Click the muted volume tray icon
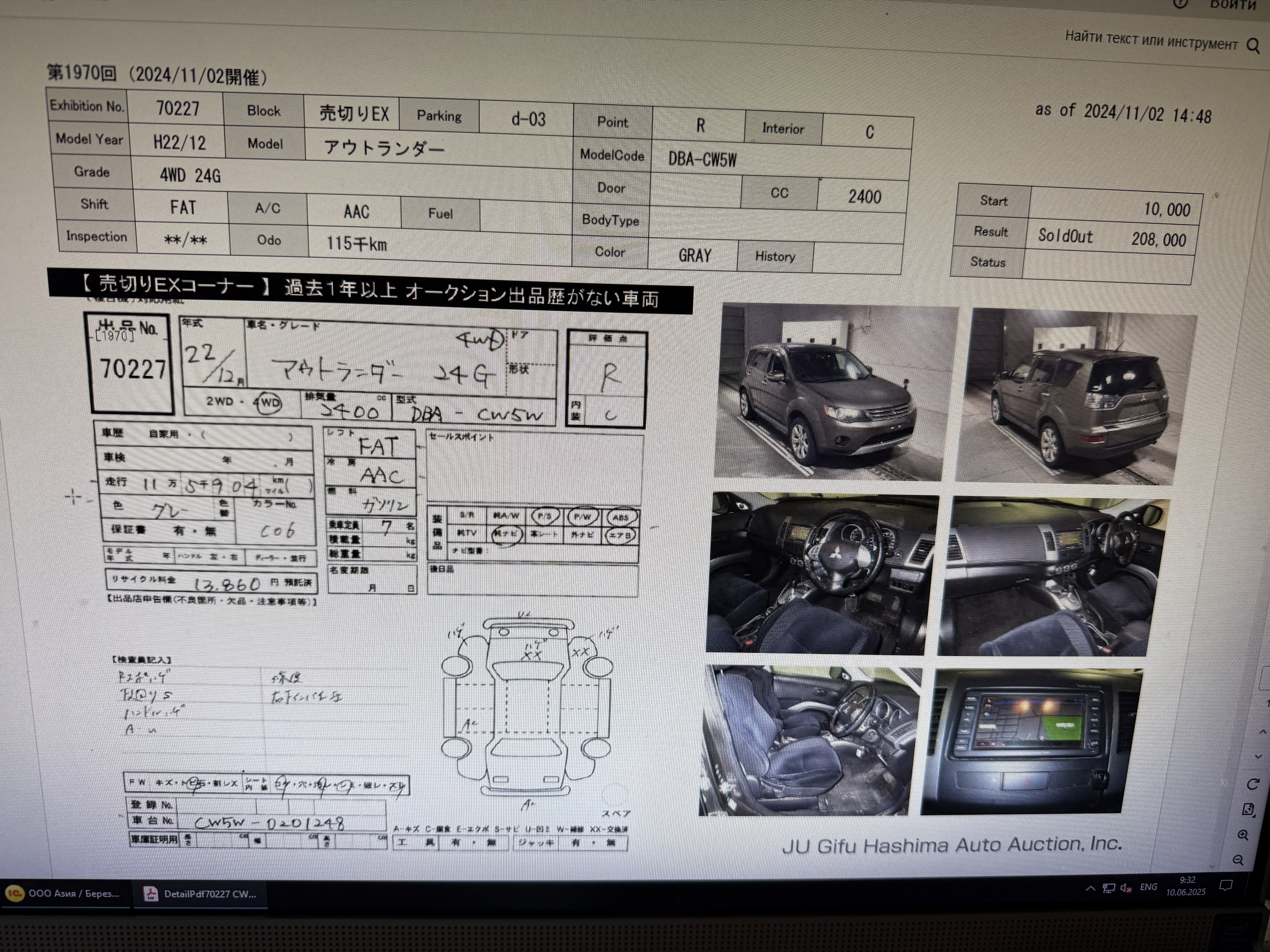 (1126, 888)
